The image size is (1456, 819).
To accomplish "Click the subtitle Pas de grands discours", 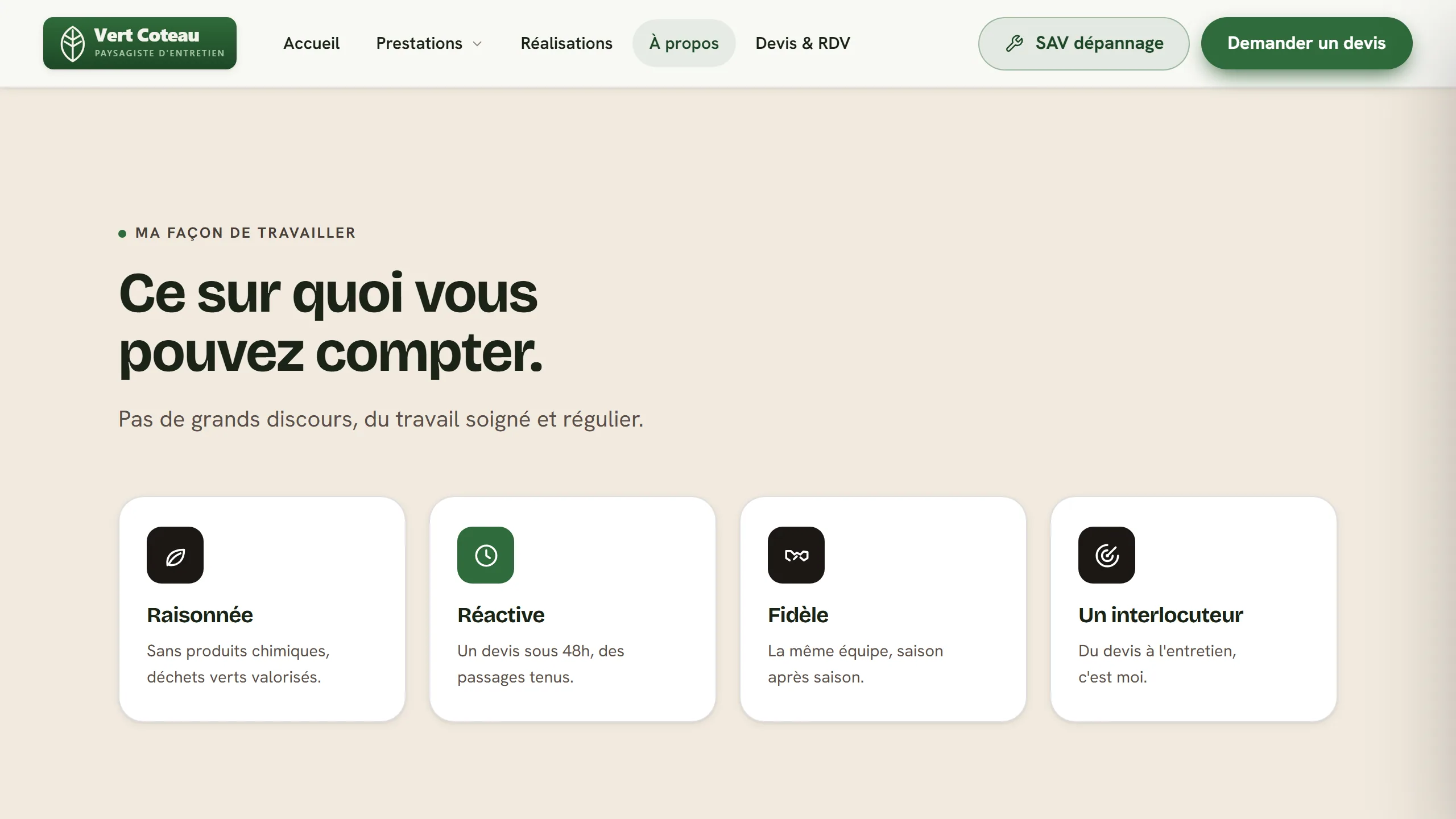I will [380, 419].
